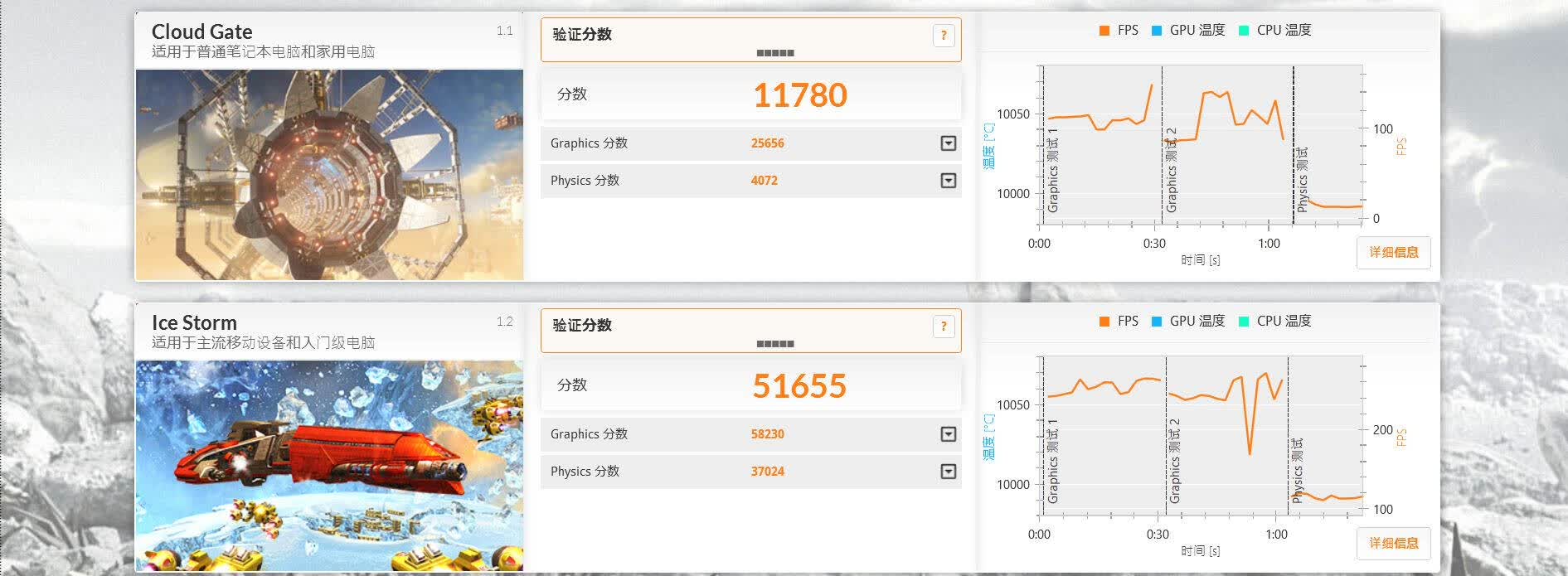This screenshot has width=1568, height=576.
Task: Open Ice Storm detailed info button
Action: tap(1394, 543)
